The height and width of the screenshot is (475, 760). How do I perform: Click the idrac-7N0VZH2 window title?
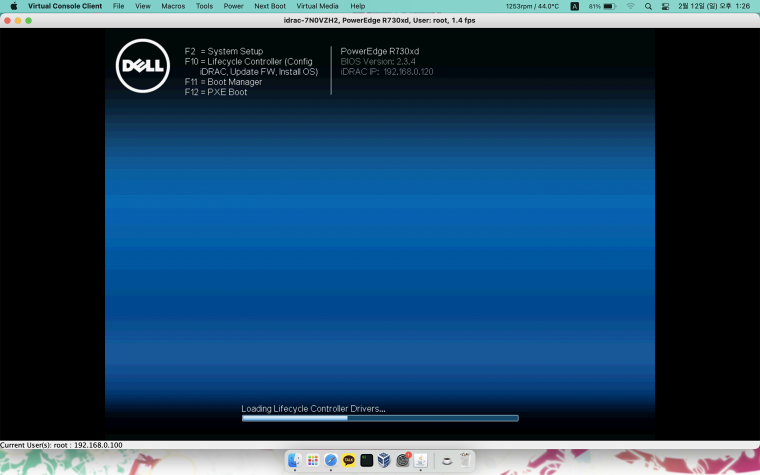click(x=380, y=20)
